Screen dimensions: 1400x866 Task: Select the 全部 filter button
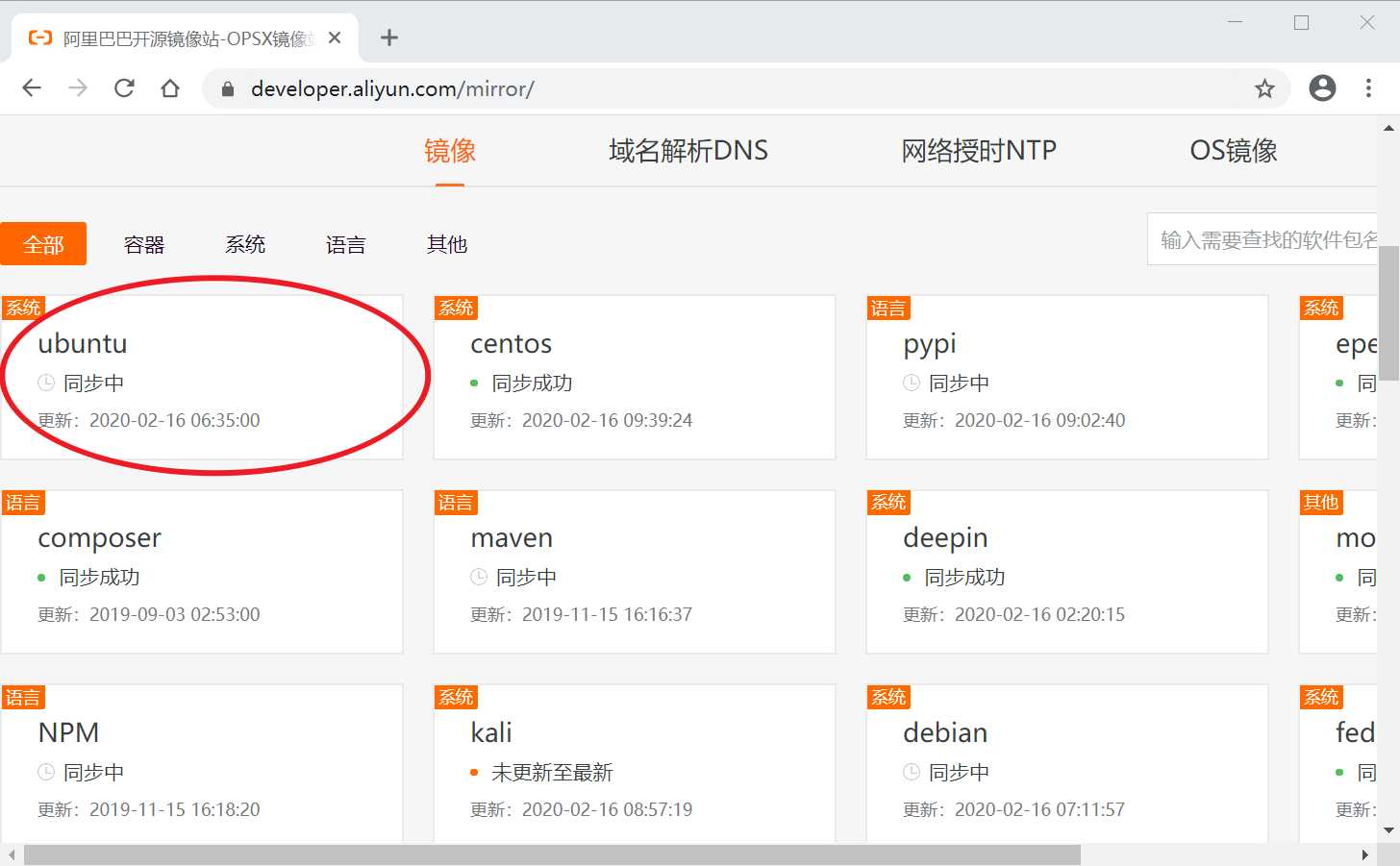tap(43, 244)
